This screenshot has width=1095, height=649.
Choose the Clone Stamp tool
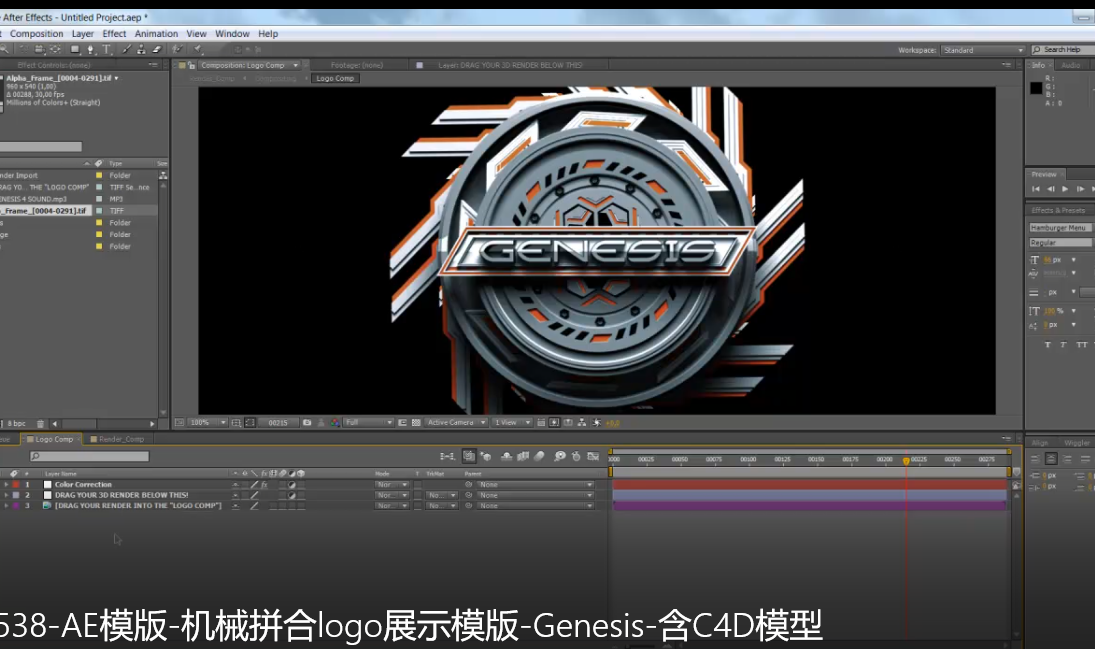(x=141, y=49)
